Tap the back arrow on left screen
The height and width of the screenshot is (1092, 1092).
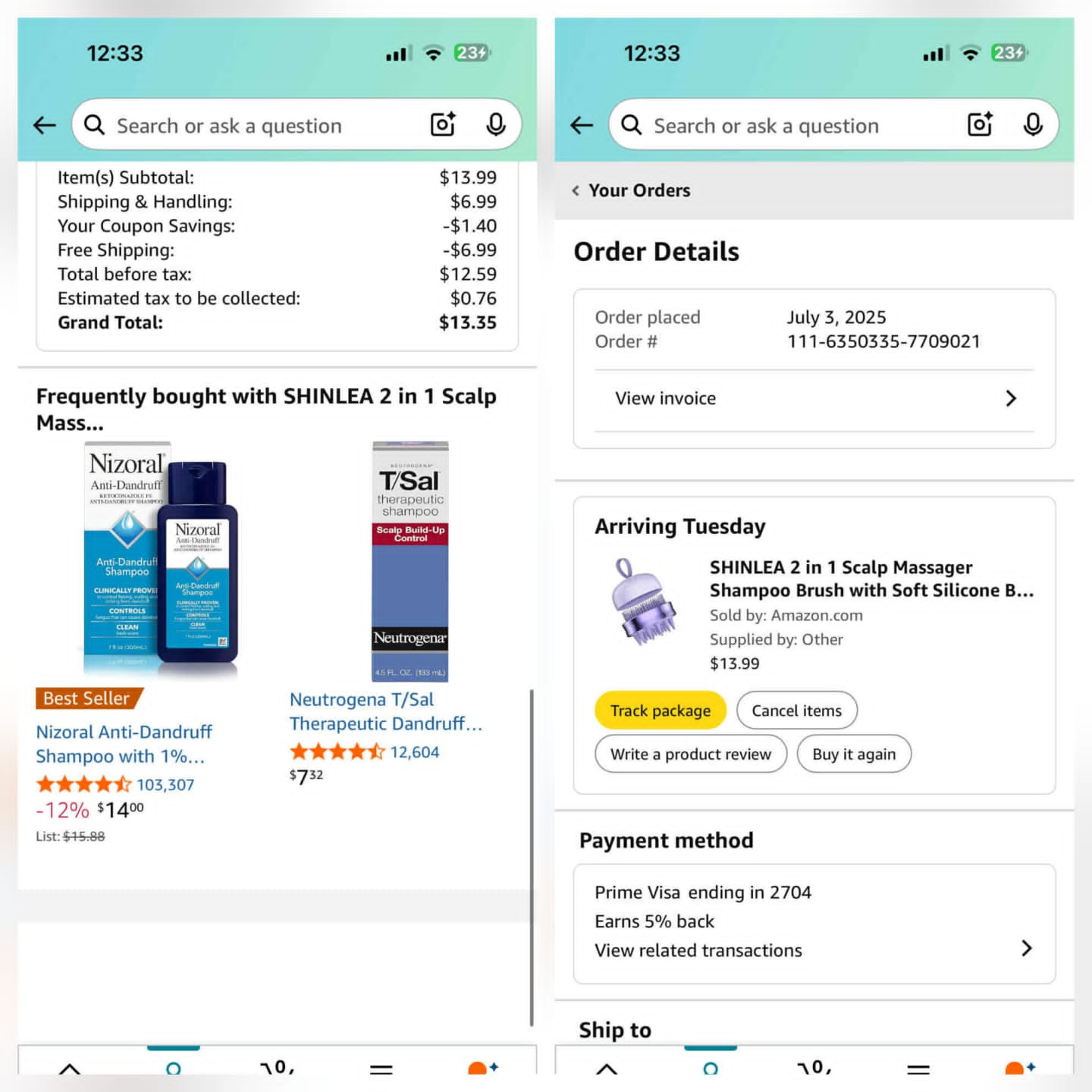point(45,125)
